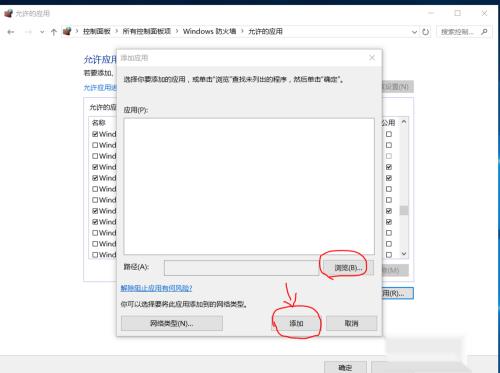This screenshot has height=373, width=500.
Task: Expand the chevron before 控制面板 breadcrumb
Action: 77,31
